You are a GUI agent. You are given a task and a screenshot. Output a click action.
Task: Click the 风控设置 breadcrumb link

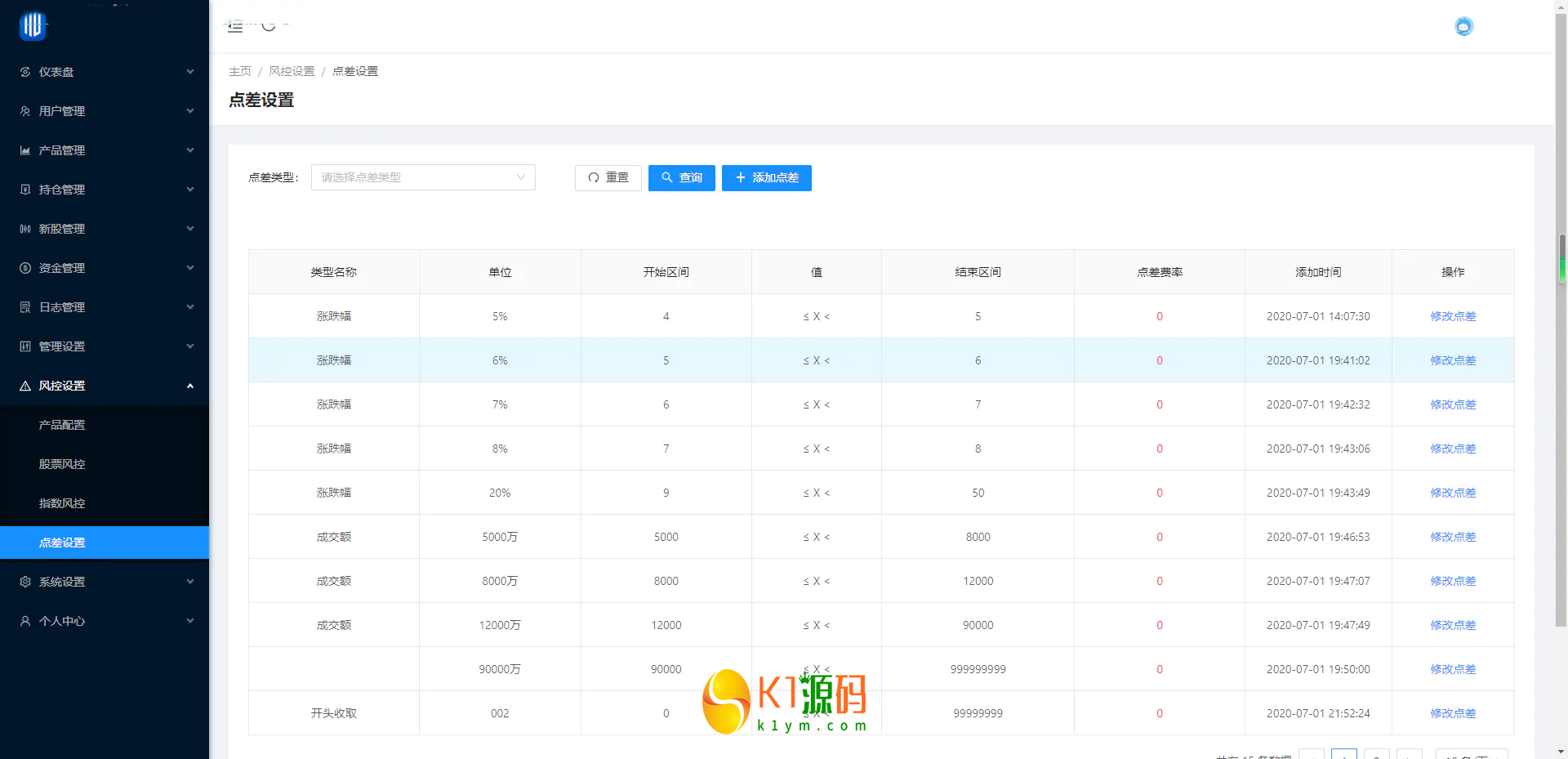coord(292,71)
